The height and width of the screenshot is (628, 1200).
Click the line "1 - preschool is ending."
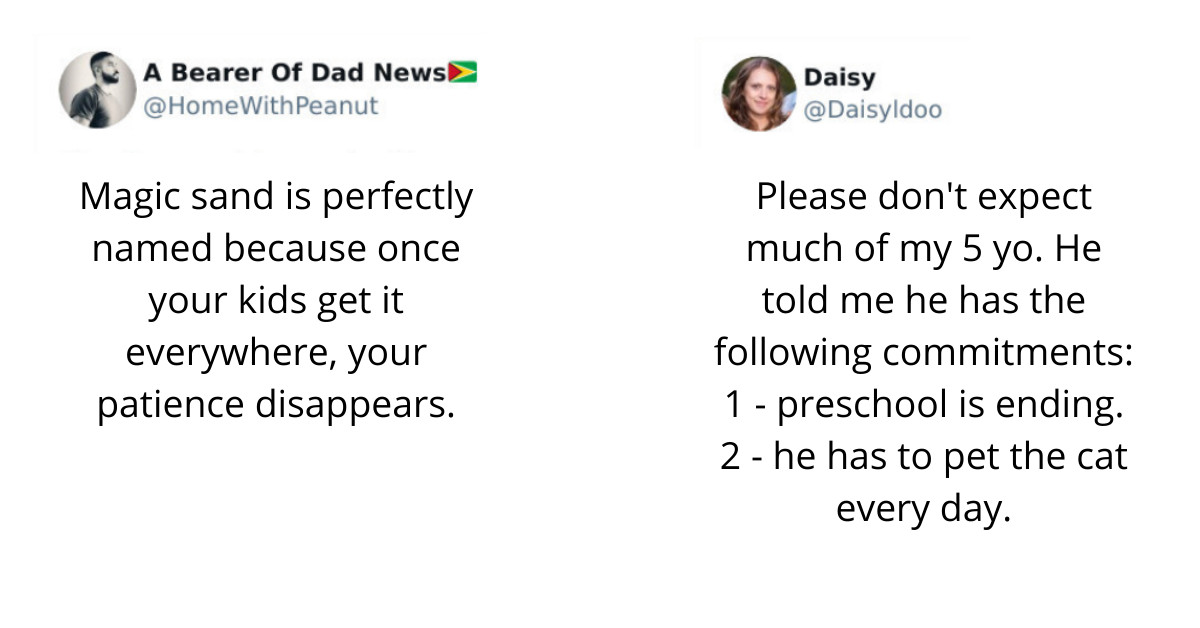[923, 405]
